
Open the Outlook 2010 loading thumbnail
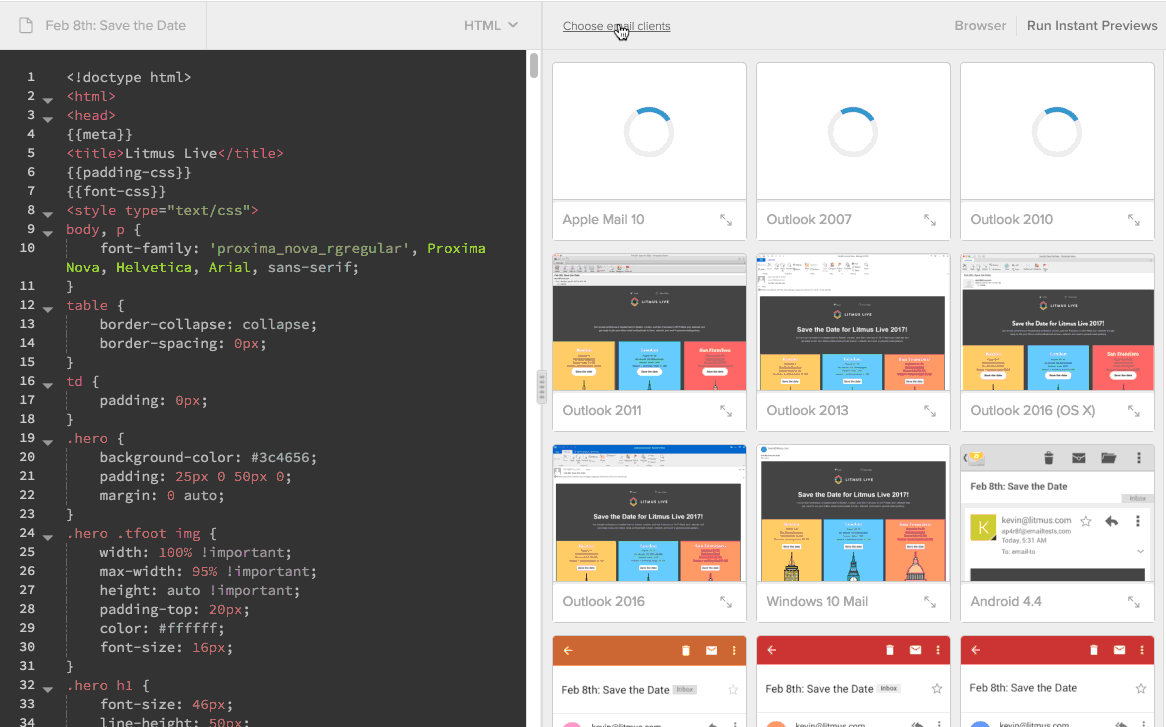pyautogui.click(x=1057, y=132)
